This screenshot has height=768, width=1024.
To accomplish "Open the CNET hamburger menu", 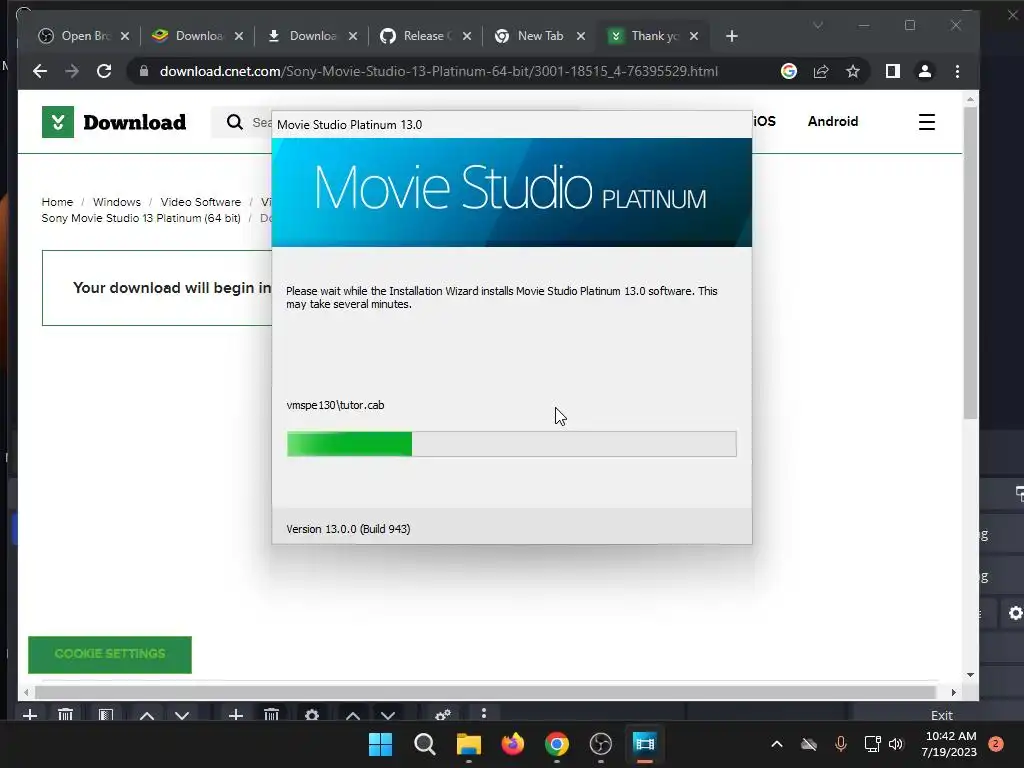I will (927, 122).
